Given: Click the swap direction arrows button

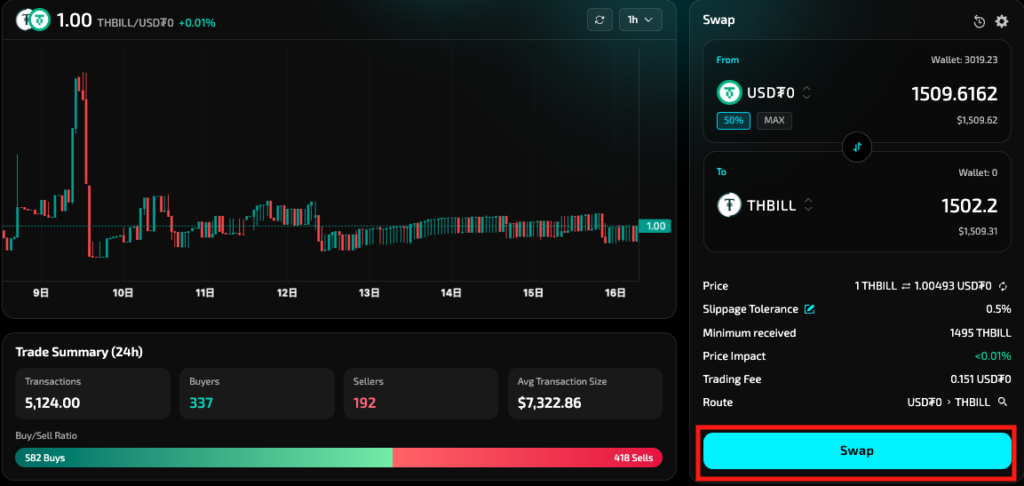Looking at the screenshot, I should [x=857, y=147].
